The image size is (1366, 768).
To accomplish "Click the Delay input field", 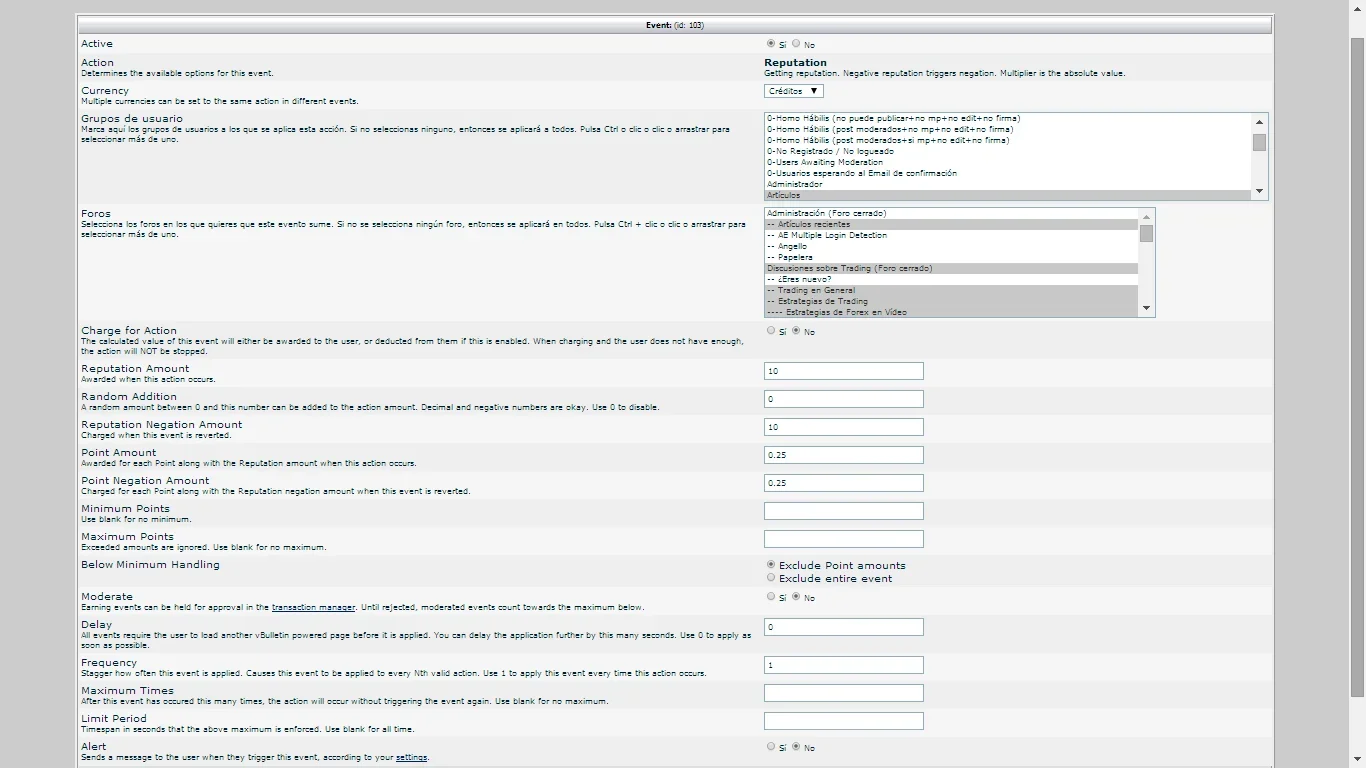I will click(x=844, y=627).
